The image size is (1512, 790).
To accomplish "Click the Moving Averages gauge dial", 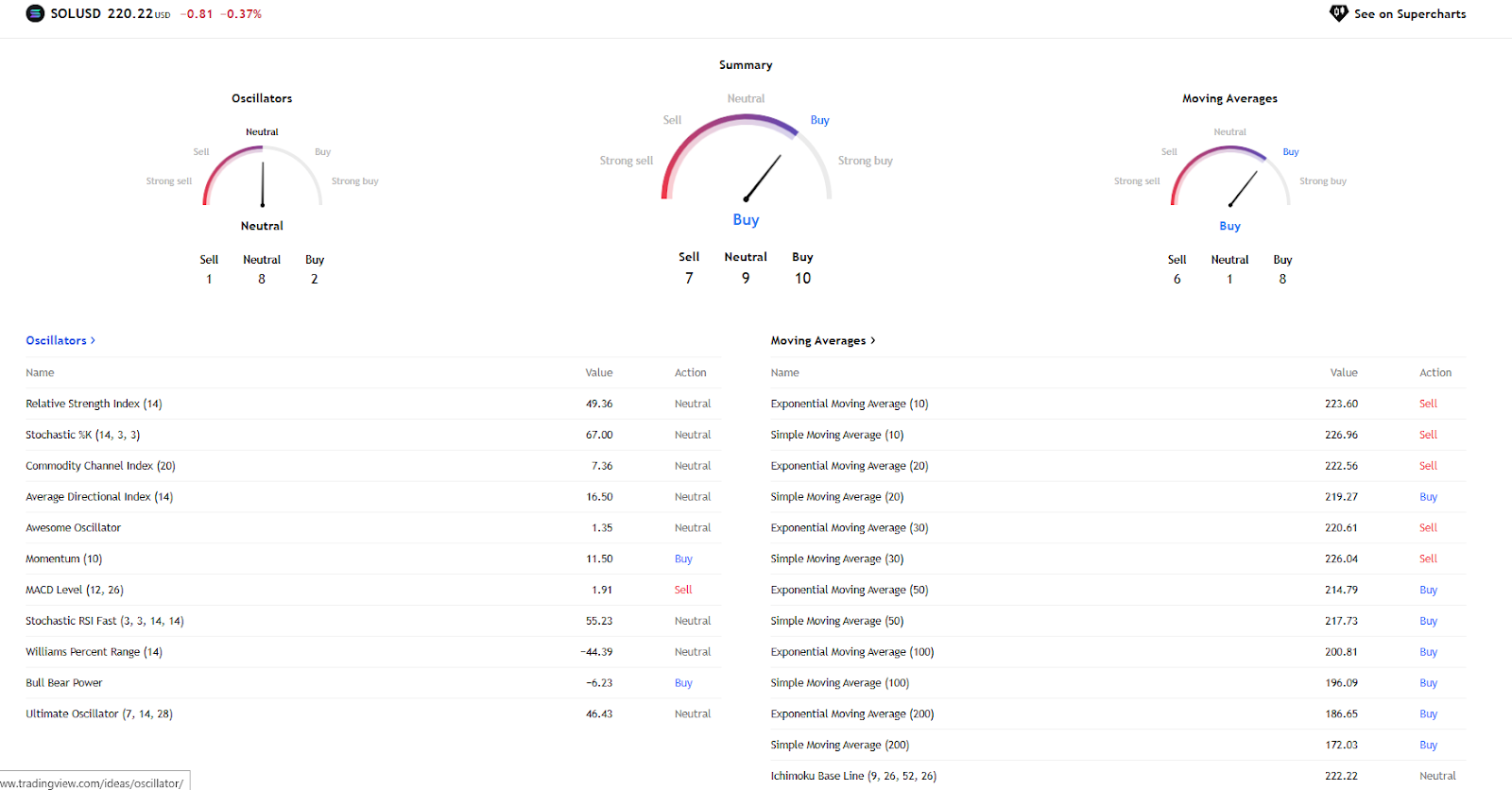I will (1229, 177).
